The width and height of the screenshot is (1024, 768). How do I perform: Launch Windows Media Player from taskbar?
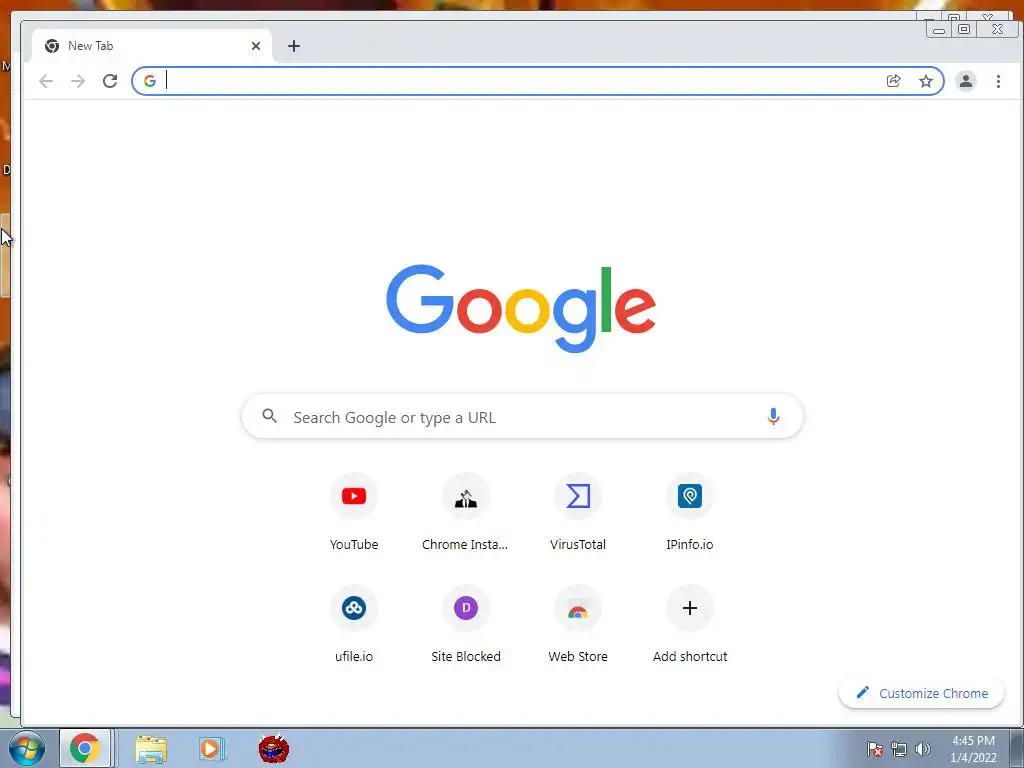coord(212,749)
